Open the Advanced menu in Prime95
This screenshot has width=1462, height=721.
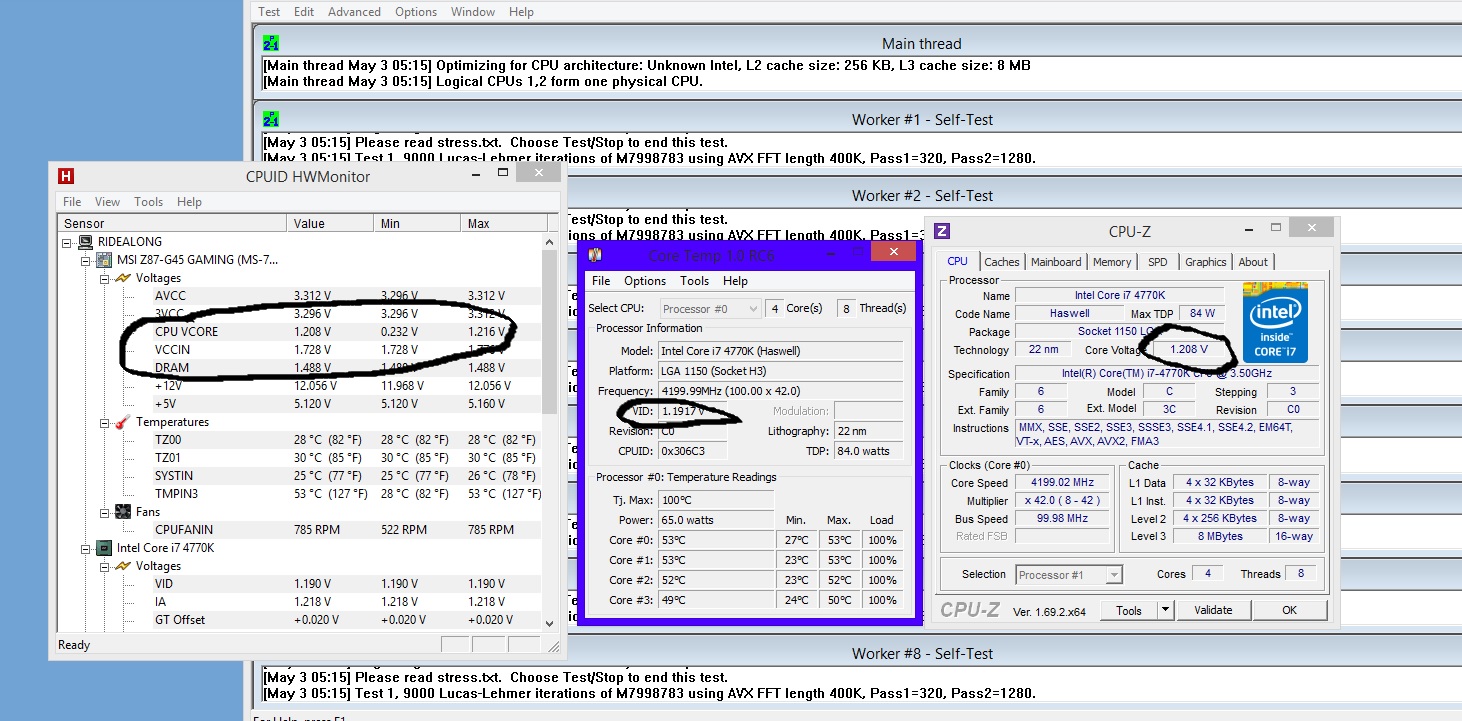pyautogui.click(x=354, y=12)
